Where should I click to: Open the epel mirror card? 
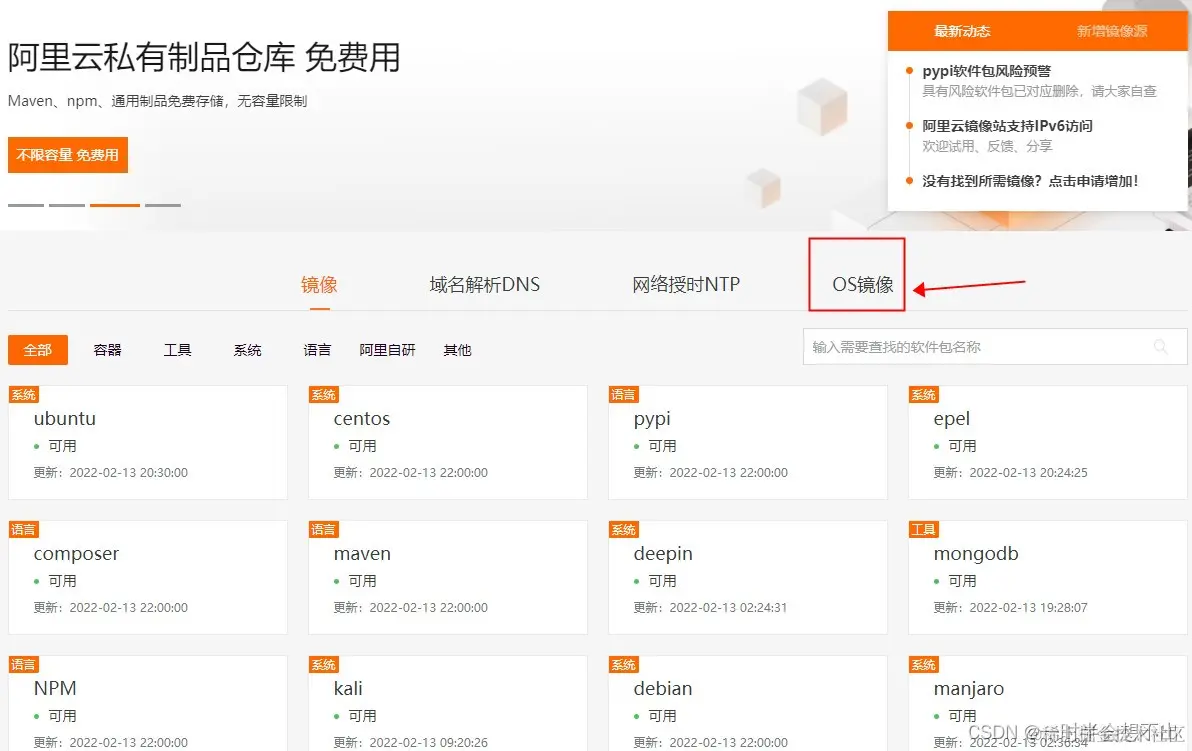click(1048, 442)
